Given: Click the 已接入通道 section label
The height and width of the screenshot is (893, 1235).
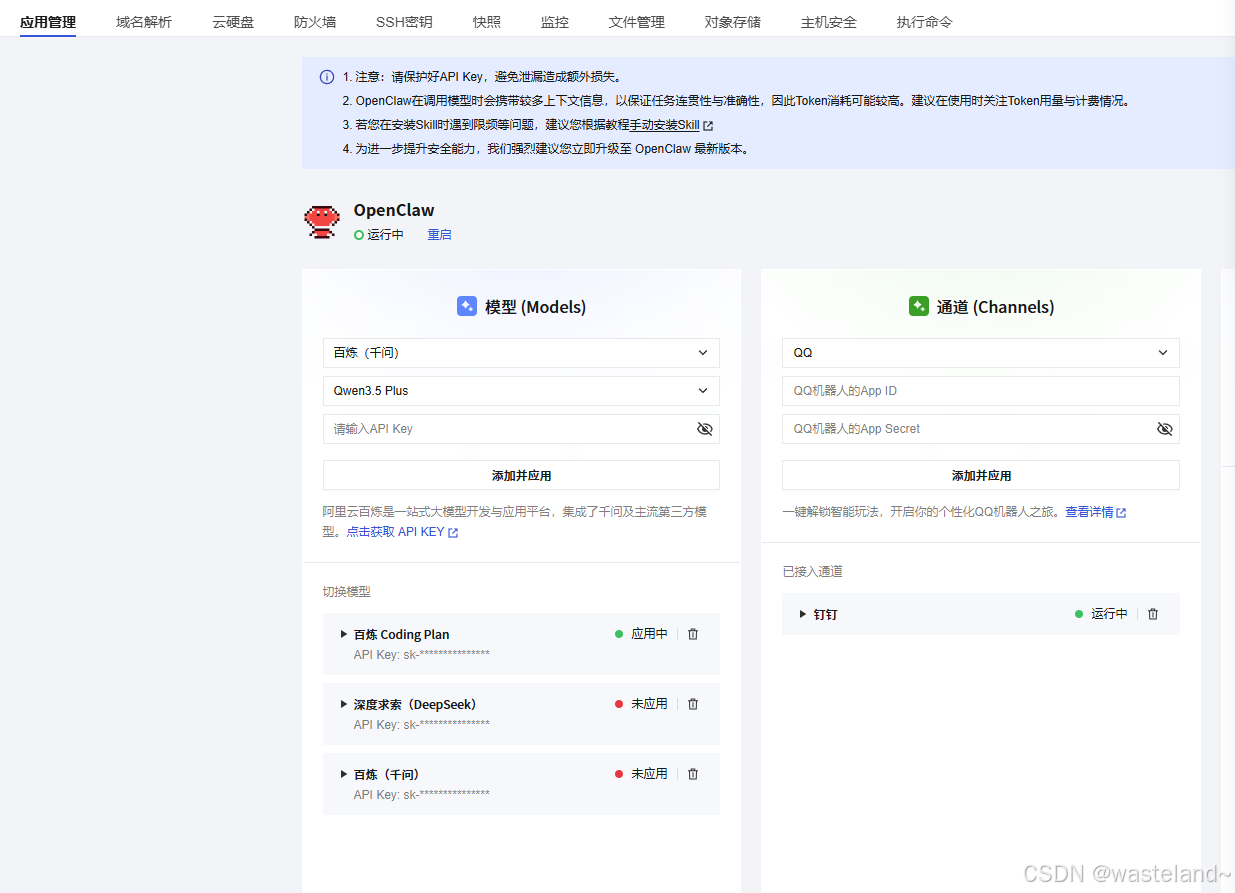Looking at the screenshot, I should (x=812, y=572).
